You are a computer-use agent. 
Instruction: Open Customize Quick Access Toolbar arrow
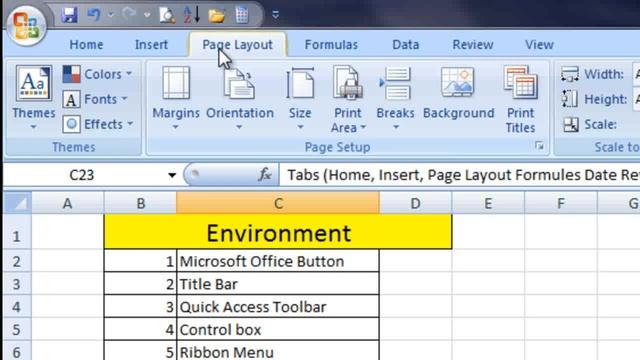tap(276, 15)
